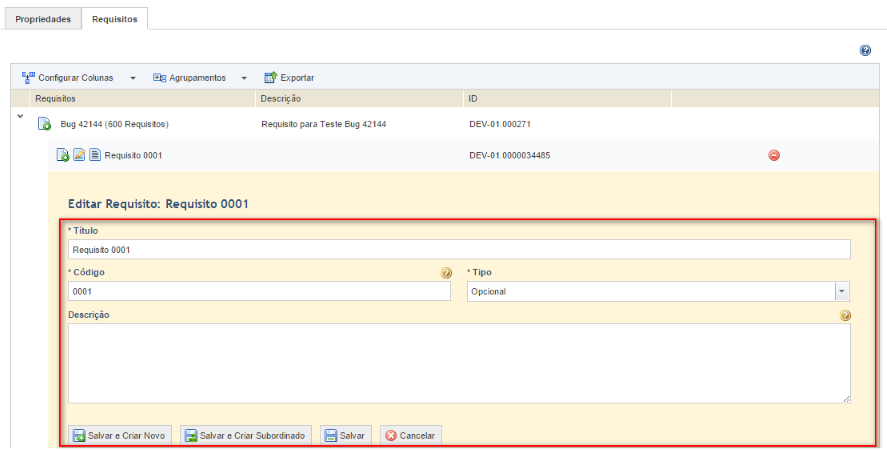The image size is (887, 450).
Task: Open the Tipo dropdown showing Opcional
Action: (658, 292)
